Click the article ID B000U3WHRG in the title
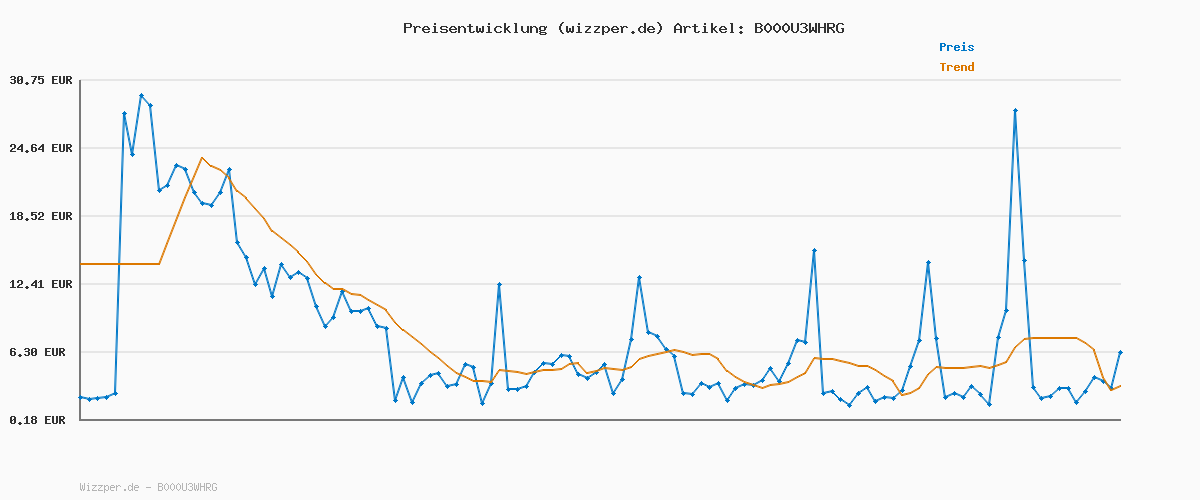The height and width of the screenshot is (500, 1200). 798,28
